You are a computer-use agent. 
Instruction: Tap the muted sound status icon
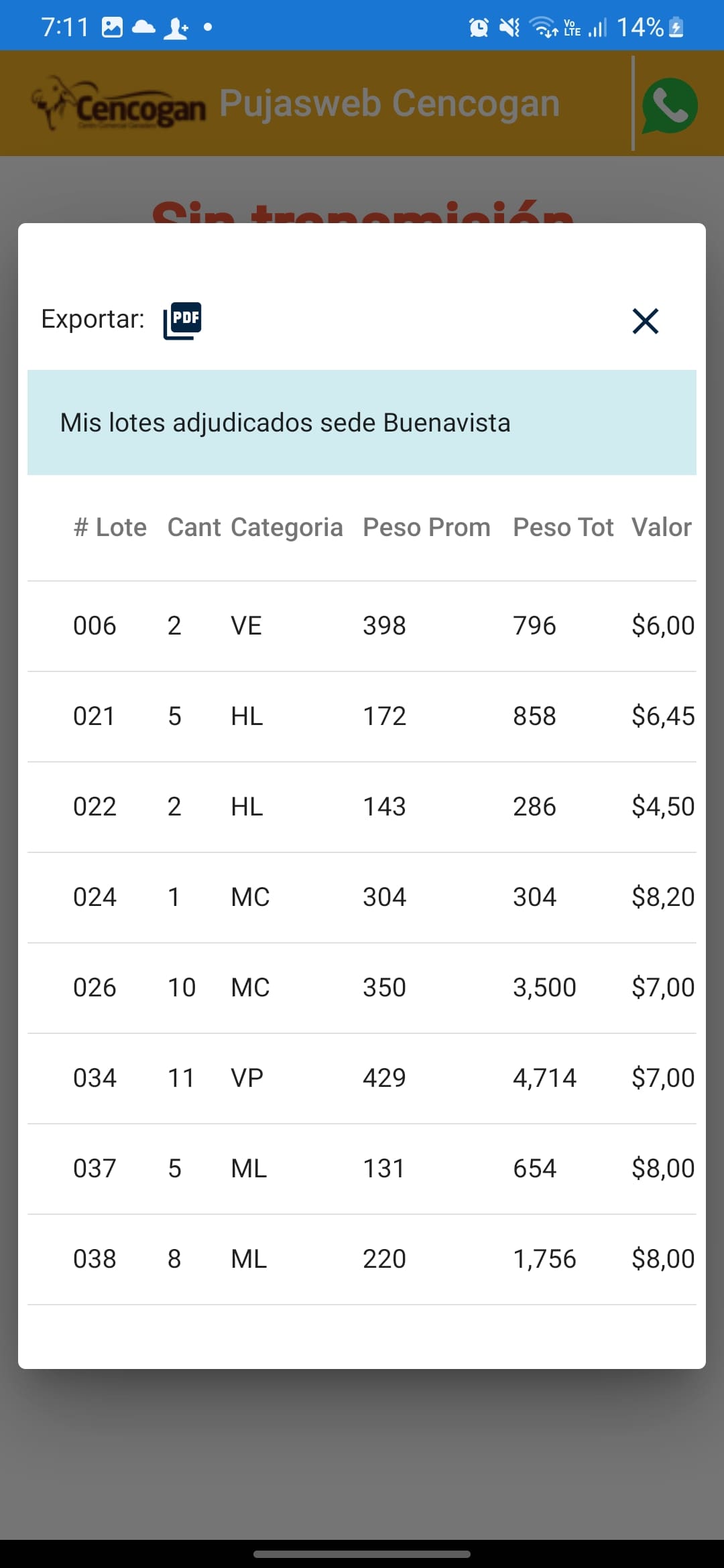[x=509, y=27]
